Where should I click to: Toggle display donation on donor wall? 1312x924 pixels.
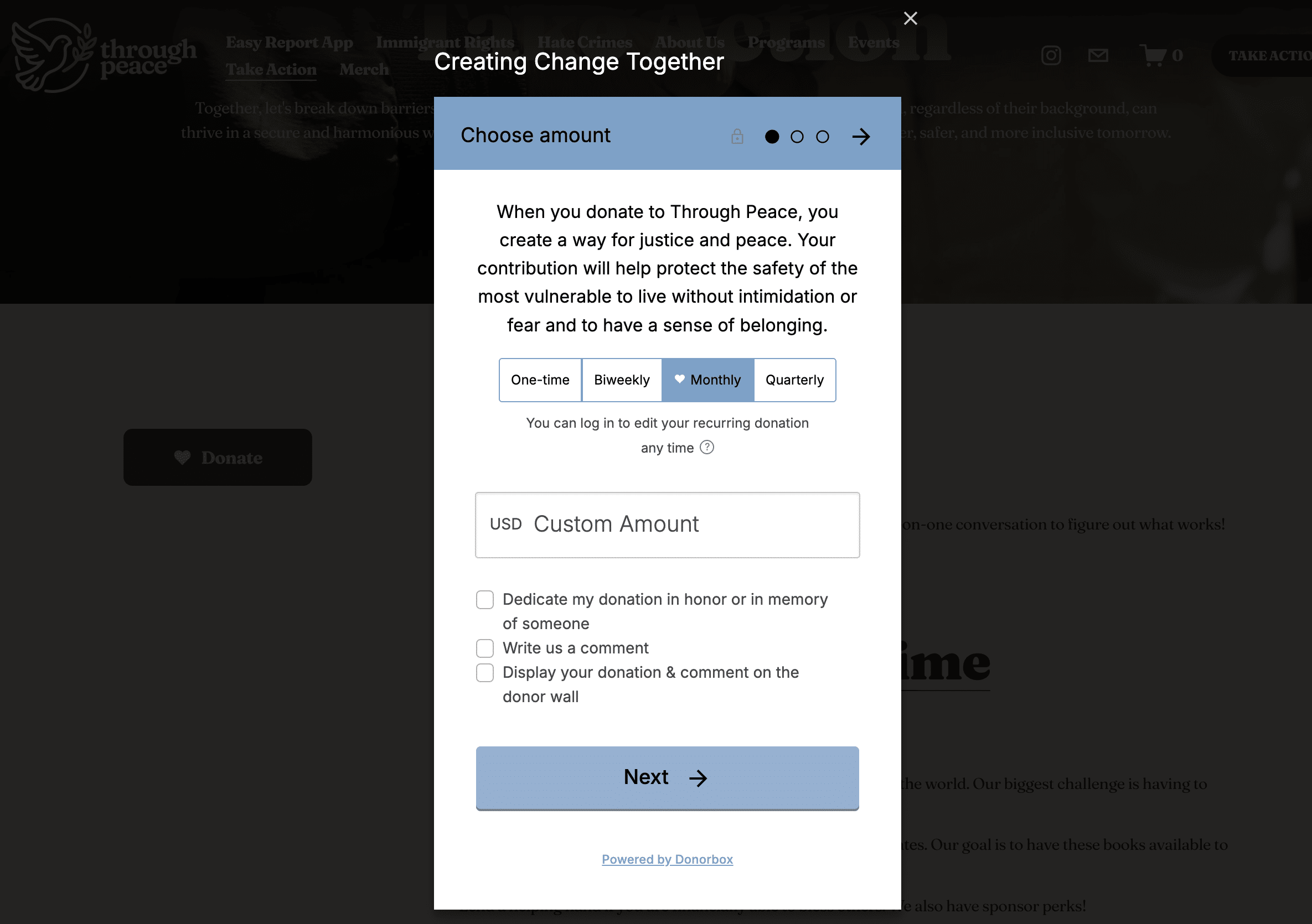pyautogui.click(x=484, y=673)
